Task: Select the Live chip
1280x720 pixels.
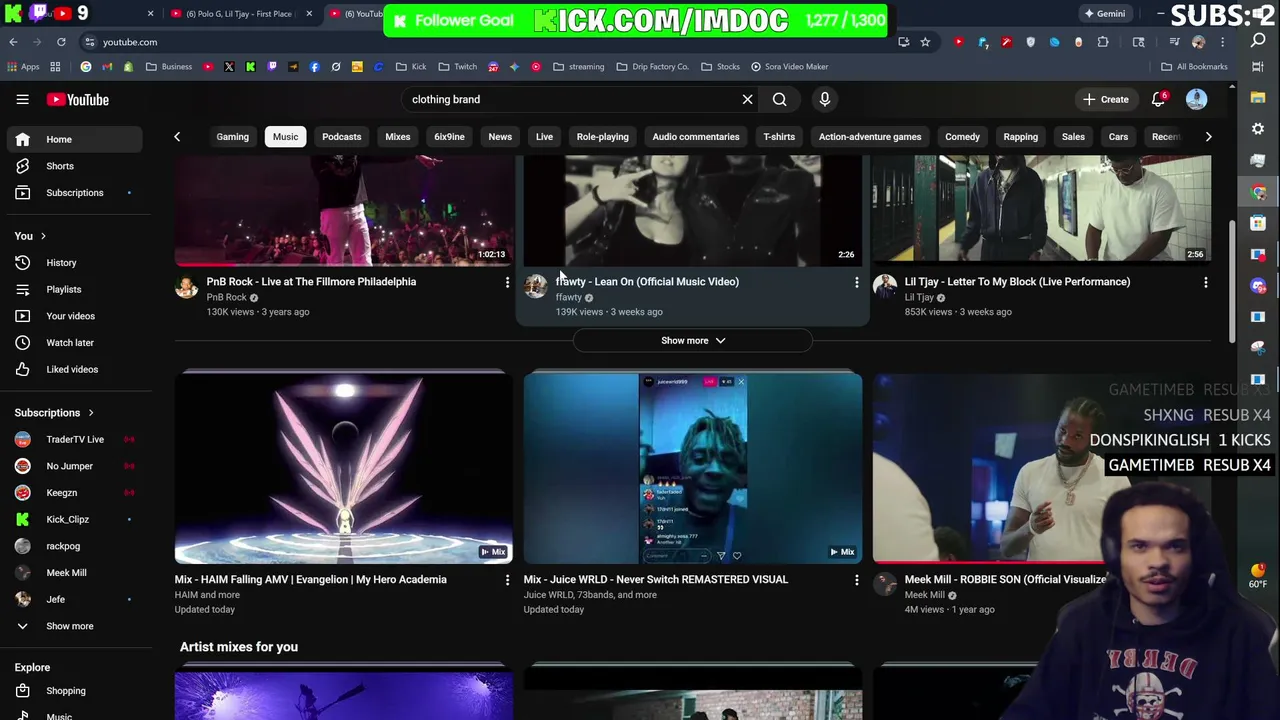Action: click(x=544, y=137)
